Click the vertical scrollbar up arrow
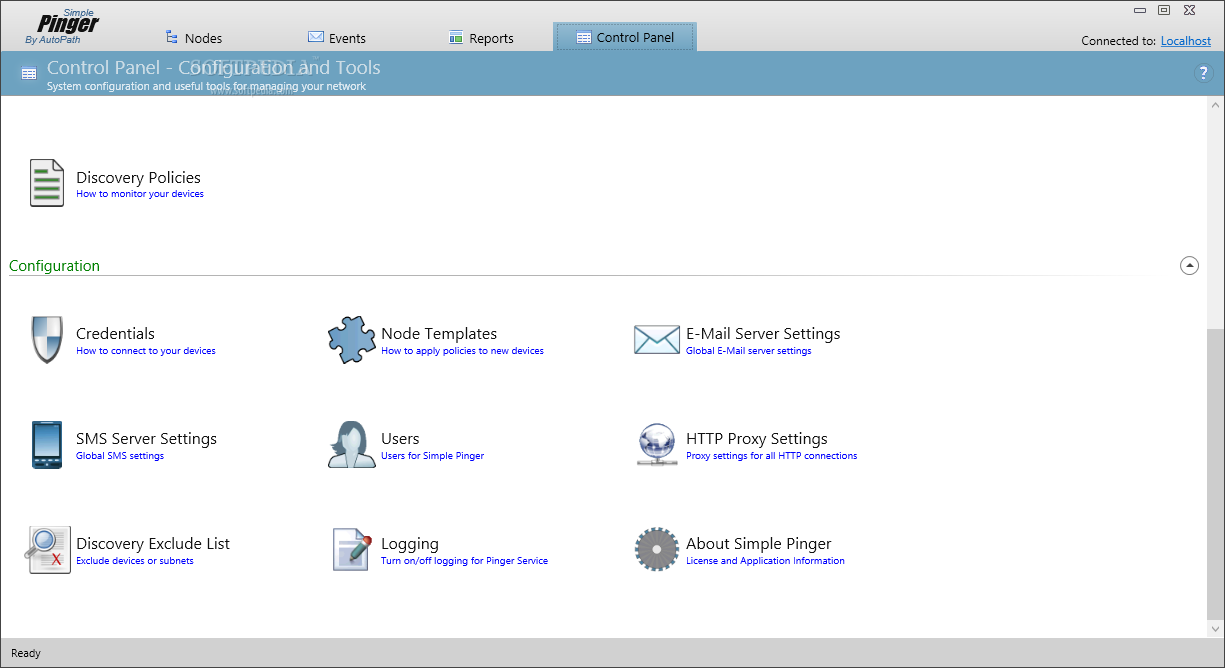This screenshot has width=1225, height=668. 1216,104
